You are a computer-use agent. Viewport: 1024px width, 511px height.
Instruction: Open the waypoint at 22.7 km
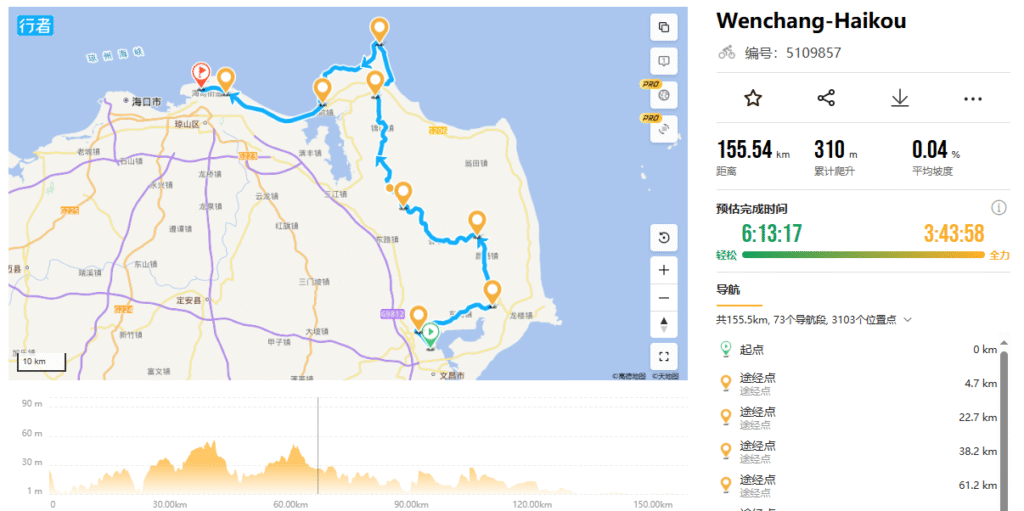tap(757, 416)
